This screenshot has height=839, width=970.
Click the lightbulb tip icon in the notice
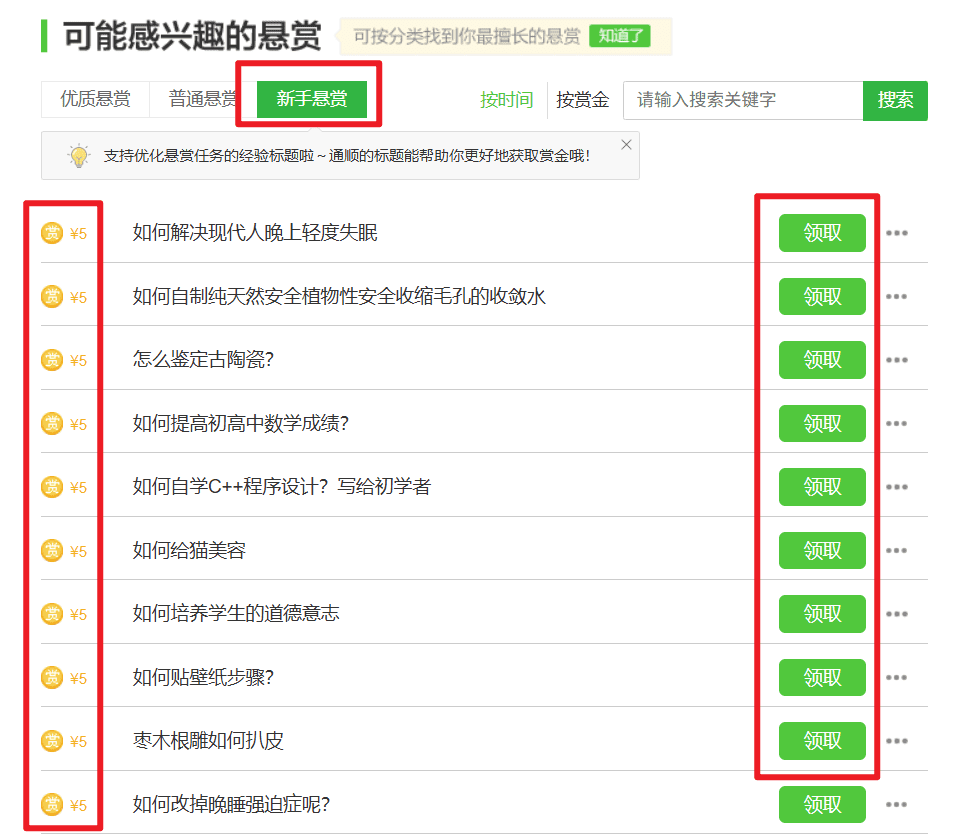coord(79,156)
